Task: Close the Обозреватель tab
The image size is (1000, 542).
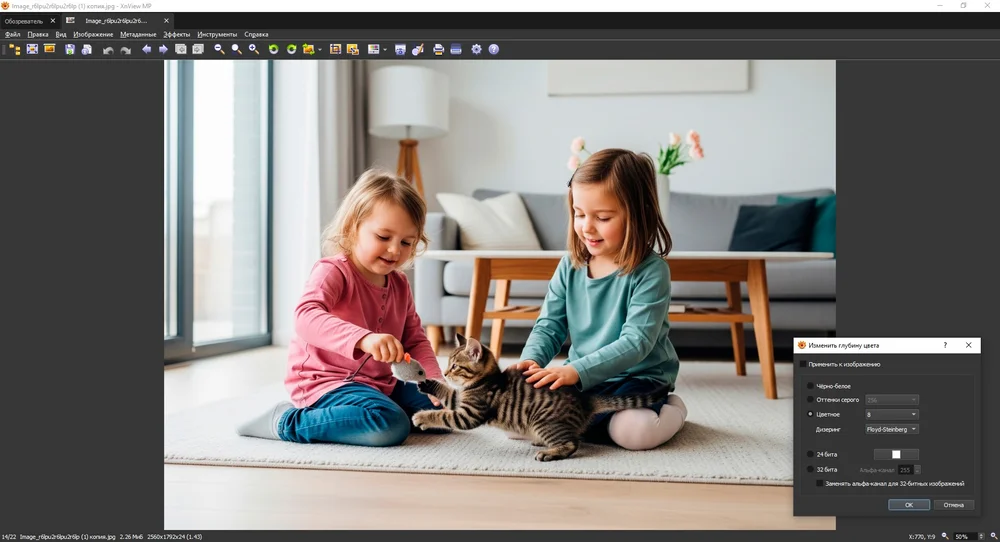Action: [52, 21]
